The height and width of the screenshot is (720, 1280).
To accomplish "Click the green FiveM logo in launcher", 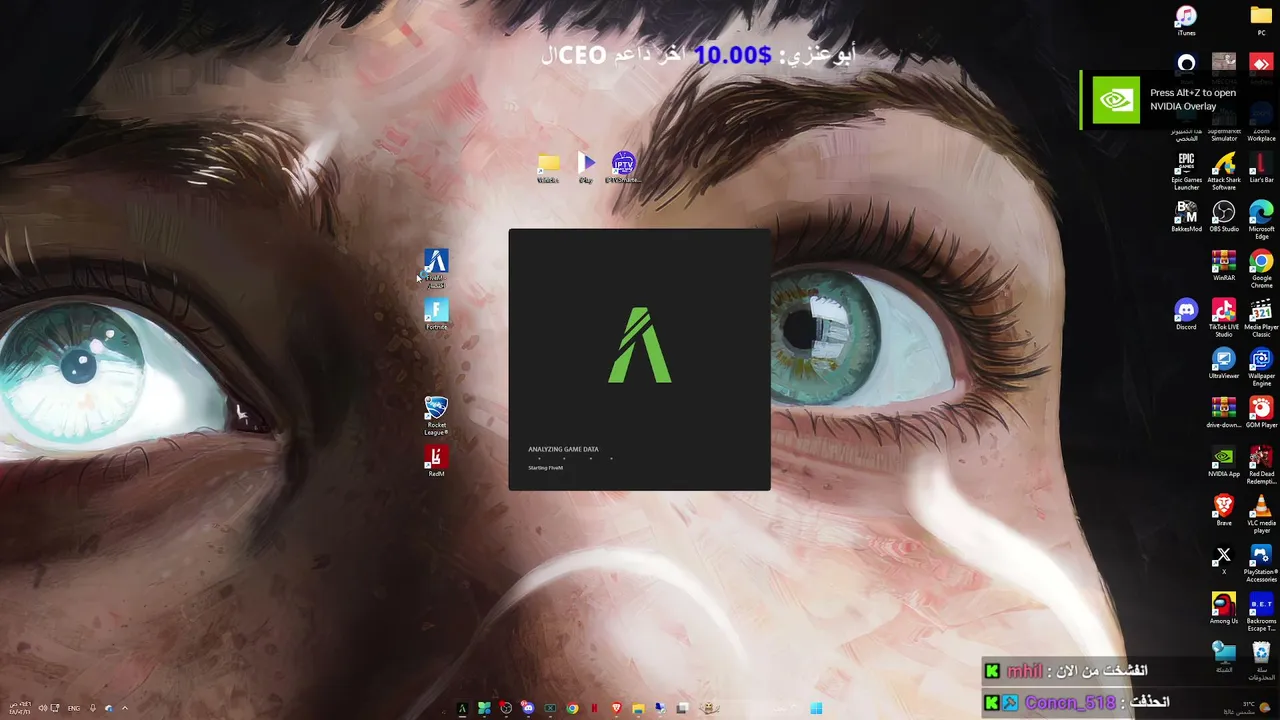I will pyautogui.click(x=640, y=346).
